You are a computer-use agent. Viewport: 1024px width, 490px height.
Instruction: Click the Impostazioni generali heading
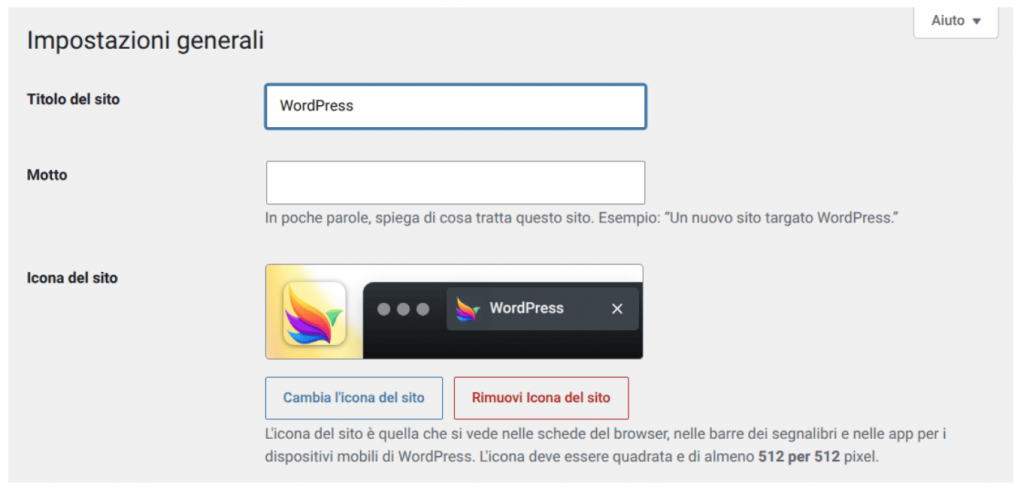tap(145, 41)
